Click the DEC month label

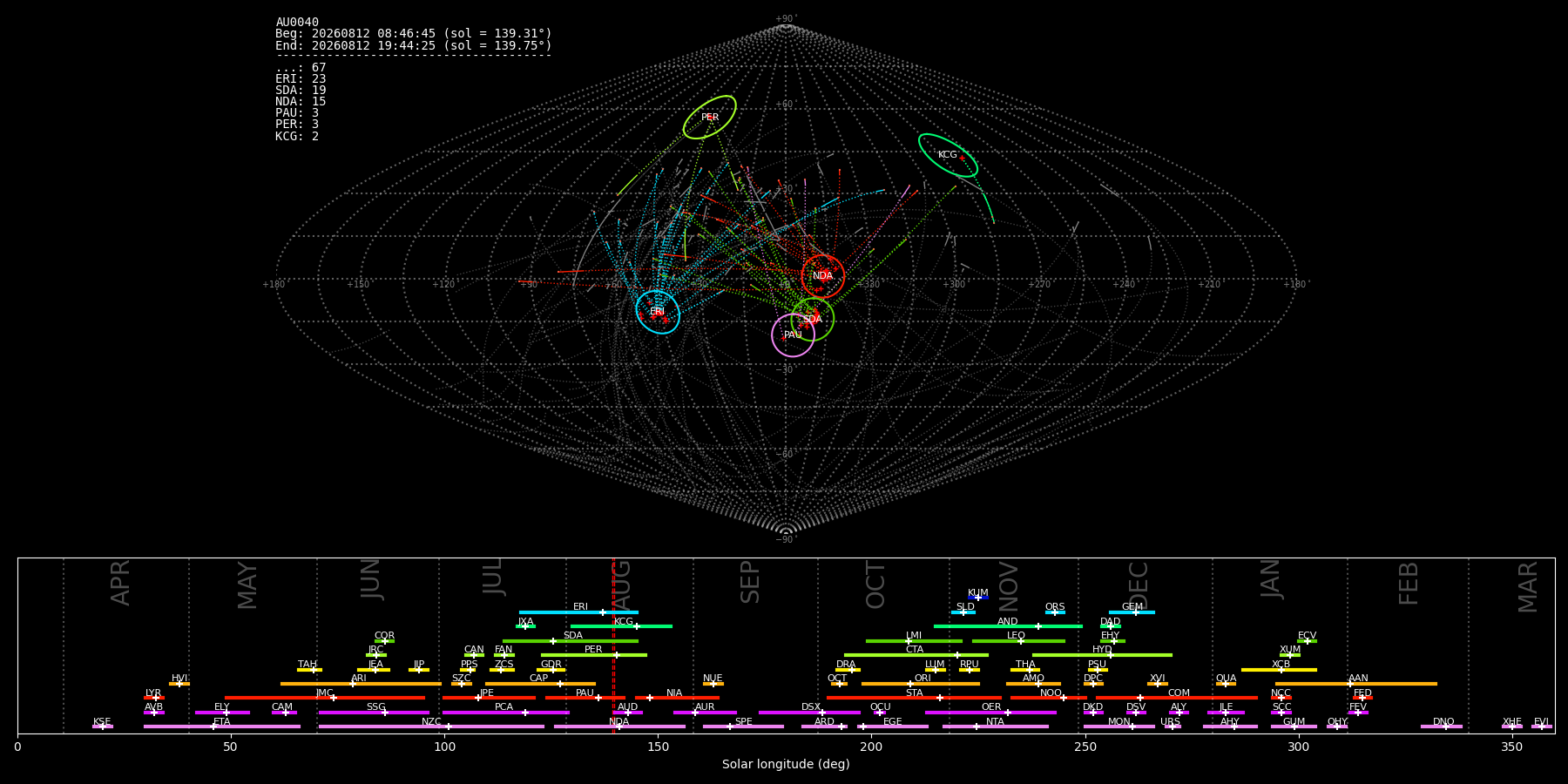tap(1139, 585)
